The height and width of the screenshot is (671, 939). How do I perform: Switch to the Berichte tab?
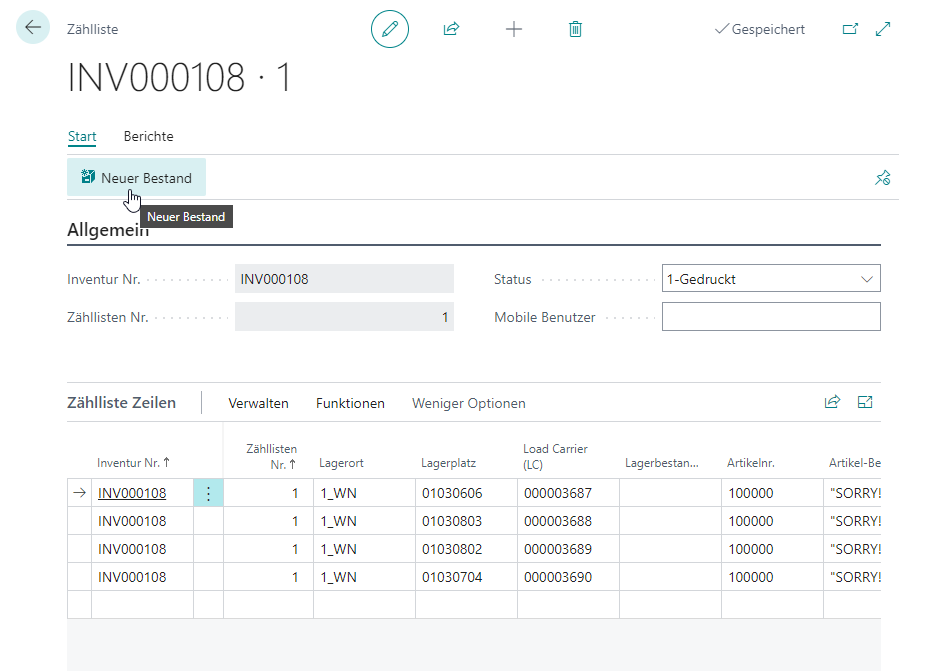(148, 136)
